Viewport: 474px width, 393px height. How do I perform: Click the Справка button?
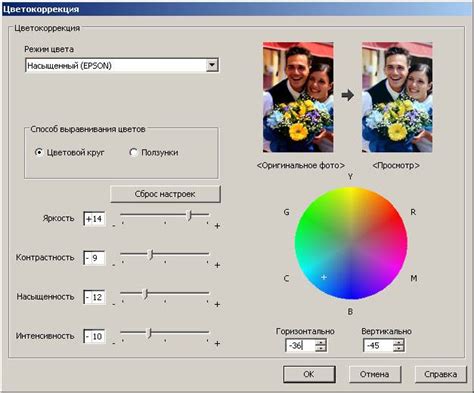point(441,374)
